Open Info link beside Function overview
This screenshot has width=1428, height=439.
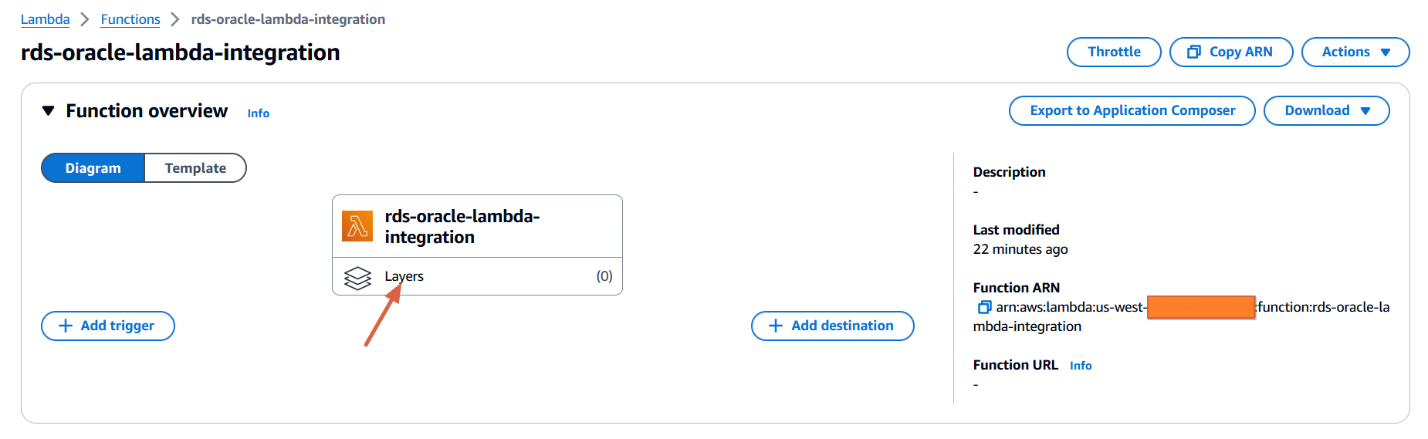click(x=258, y=113)
